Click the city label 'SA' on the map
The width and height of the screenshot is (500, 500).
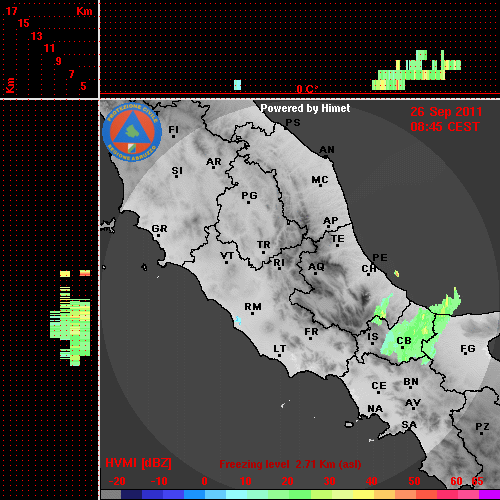[409, 425]
